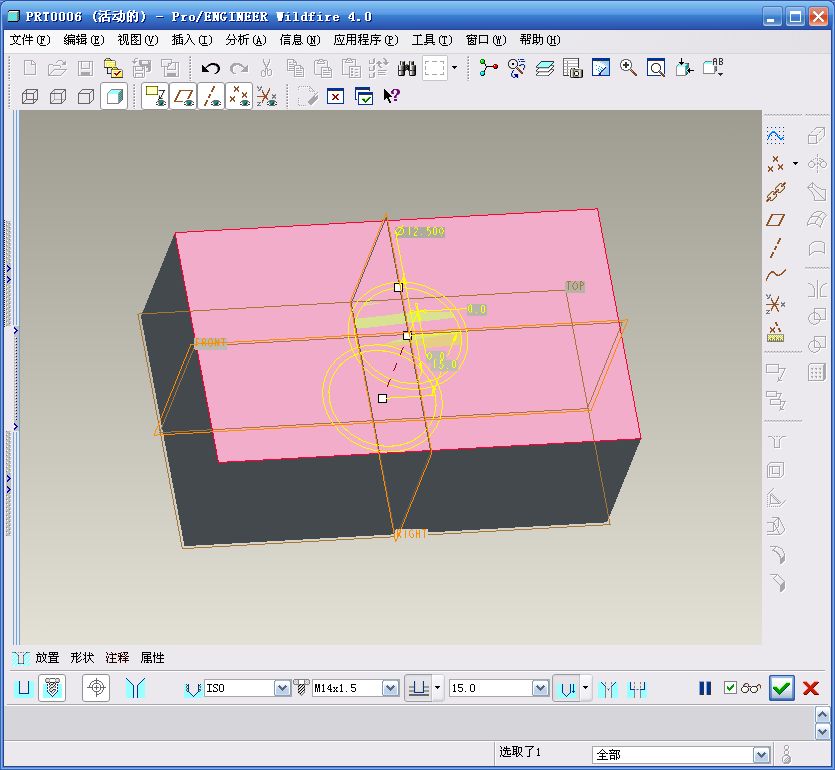This screenshot has width=835, height=770.
Task: Click the message area scroll down arrow
Action: tap(822, 732)
